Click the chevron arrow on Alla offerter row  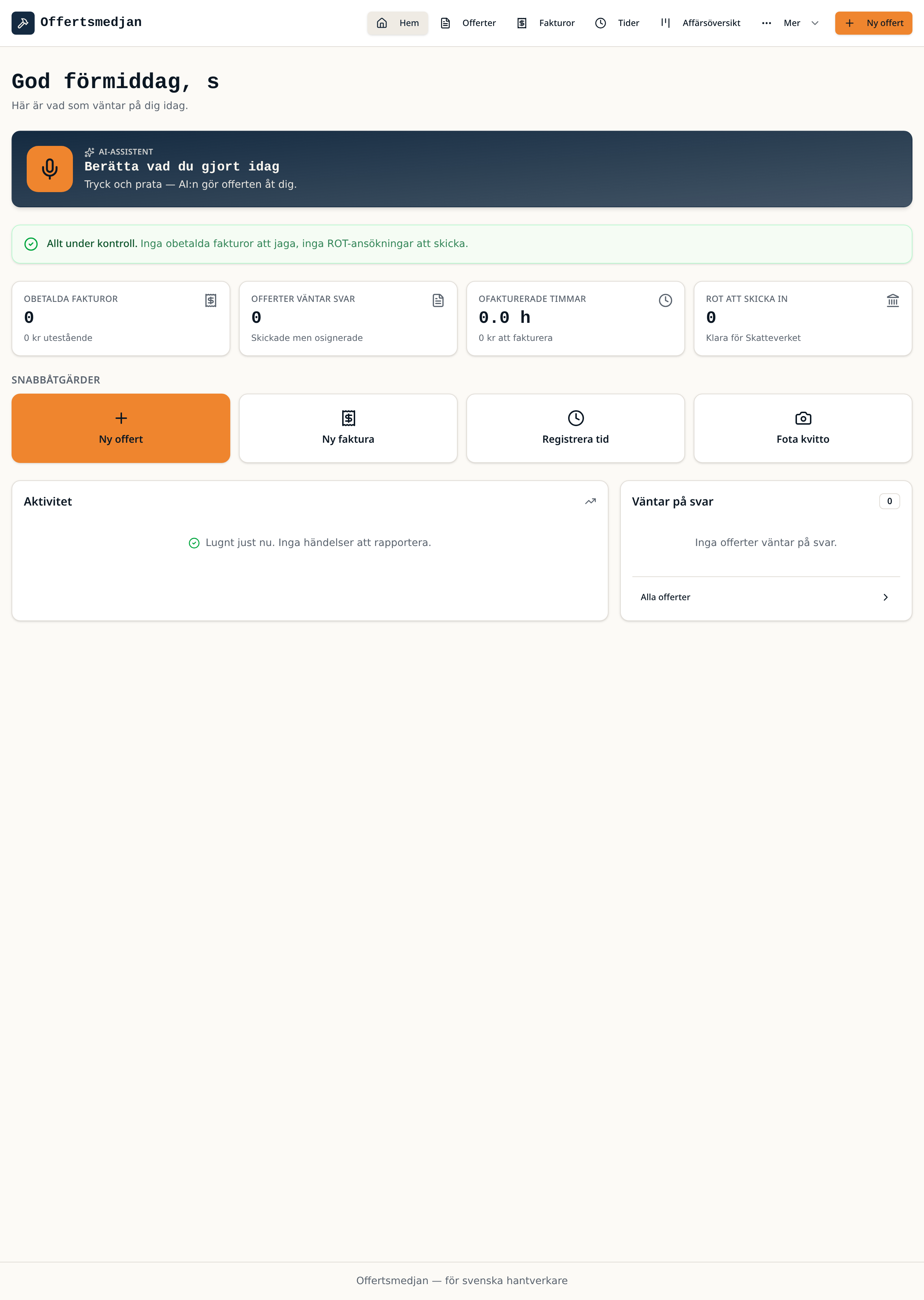point(885,597)
